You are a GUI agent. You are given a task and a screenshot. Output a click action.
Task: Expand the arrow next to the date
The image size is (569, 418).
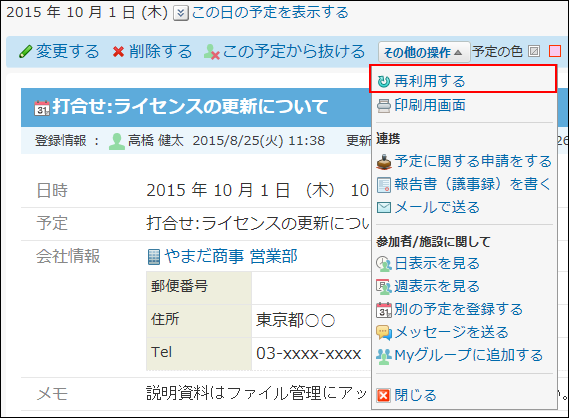pos(180,13)
